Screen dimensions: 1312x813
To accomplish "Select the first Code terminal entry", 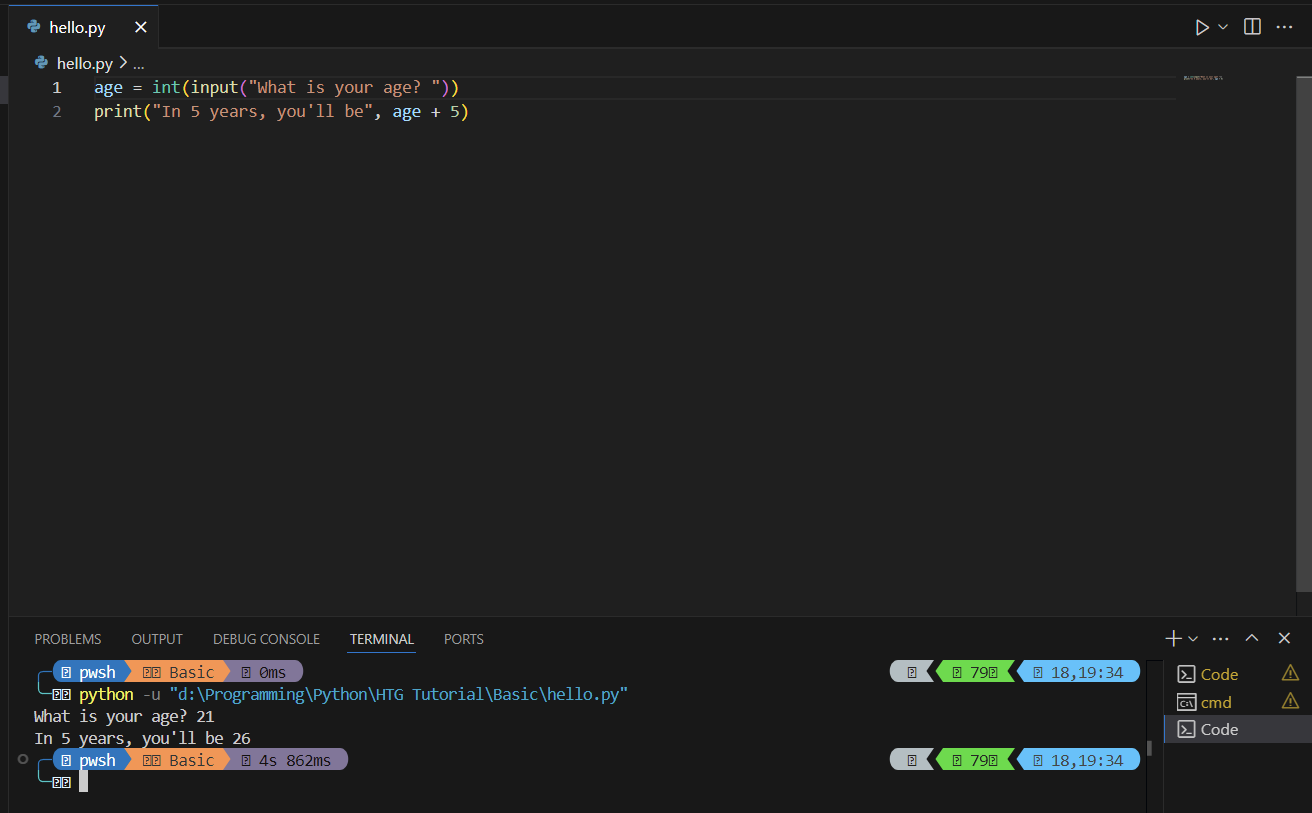I will [x=1219, y=674].
